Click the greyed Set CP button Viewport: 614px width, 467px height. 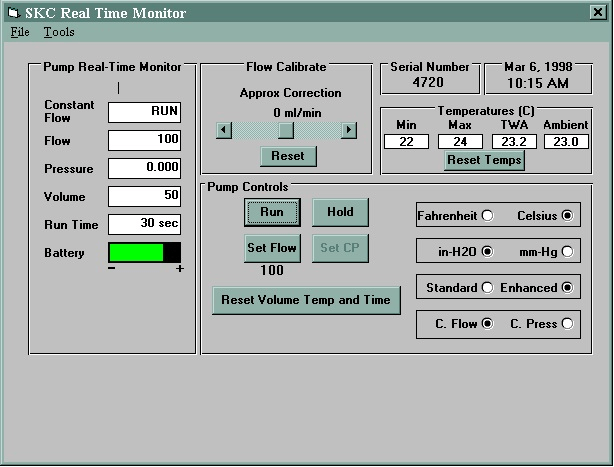(340, 248)
